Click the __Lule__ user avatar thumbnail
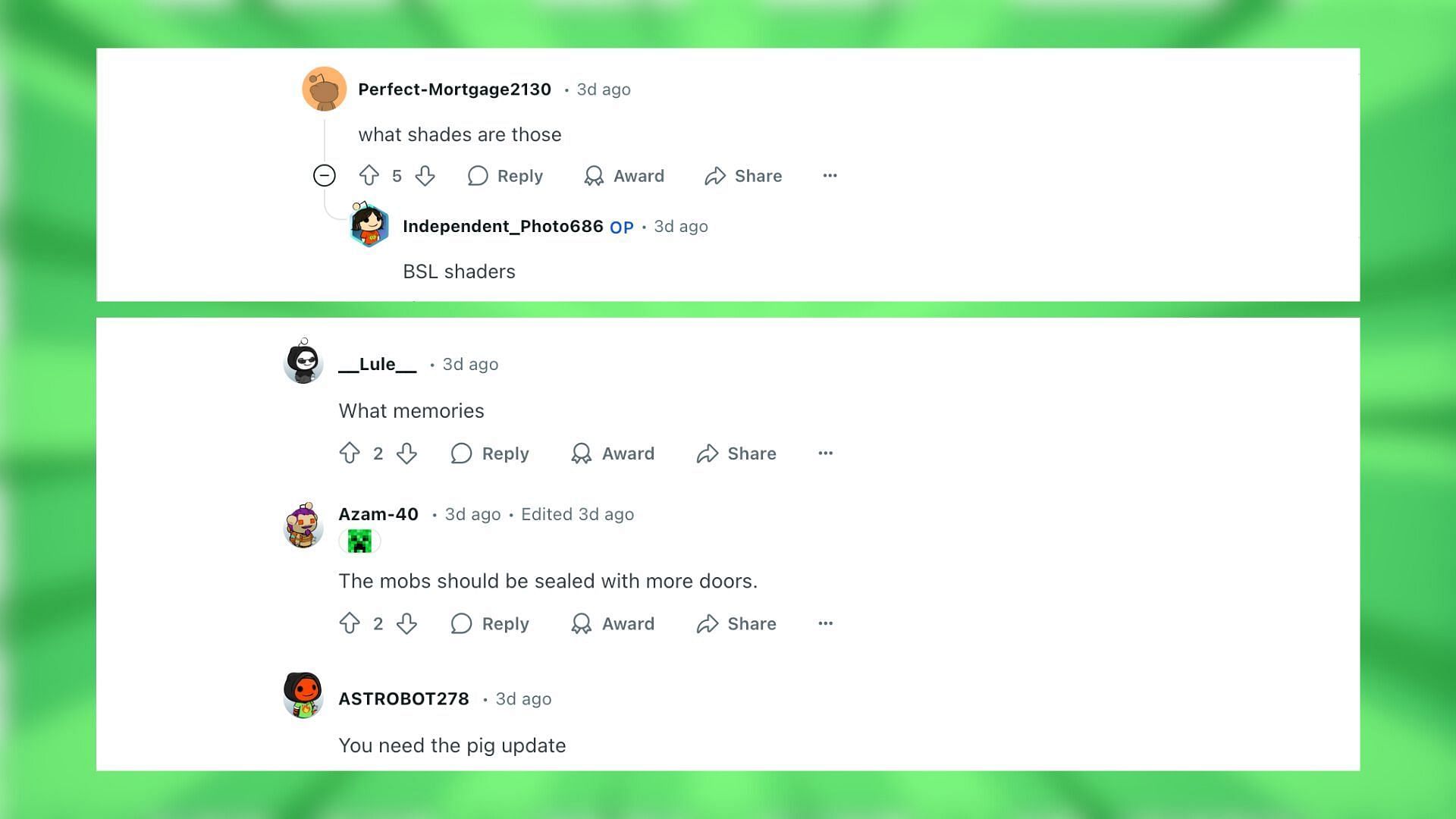The width and height of the screenshot is (1456, 819). [303, 363]
